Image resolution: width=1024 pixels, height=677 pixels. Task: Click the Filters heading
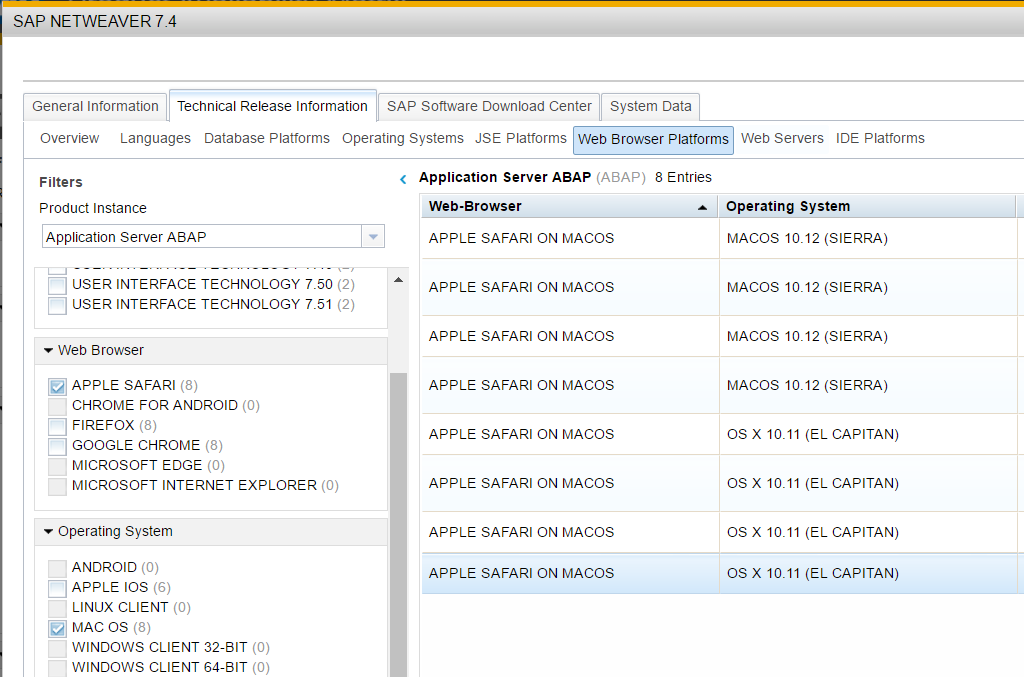tap(61, 182)
